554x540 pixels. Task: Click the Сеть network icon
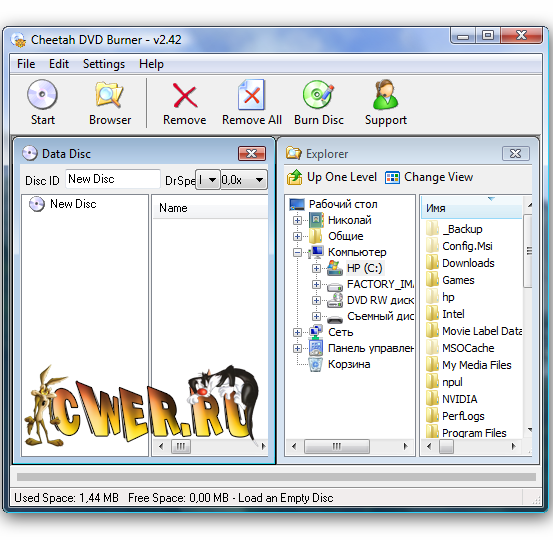tap(316, 331)
